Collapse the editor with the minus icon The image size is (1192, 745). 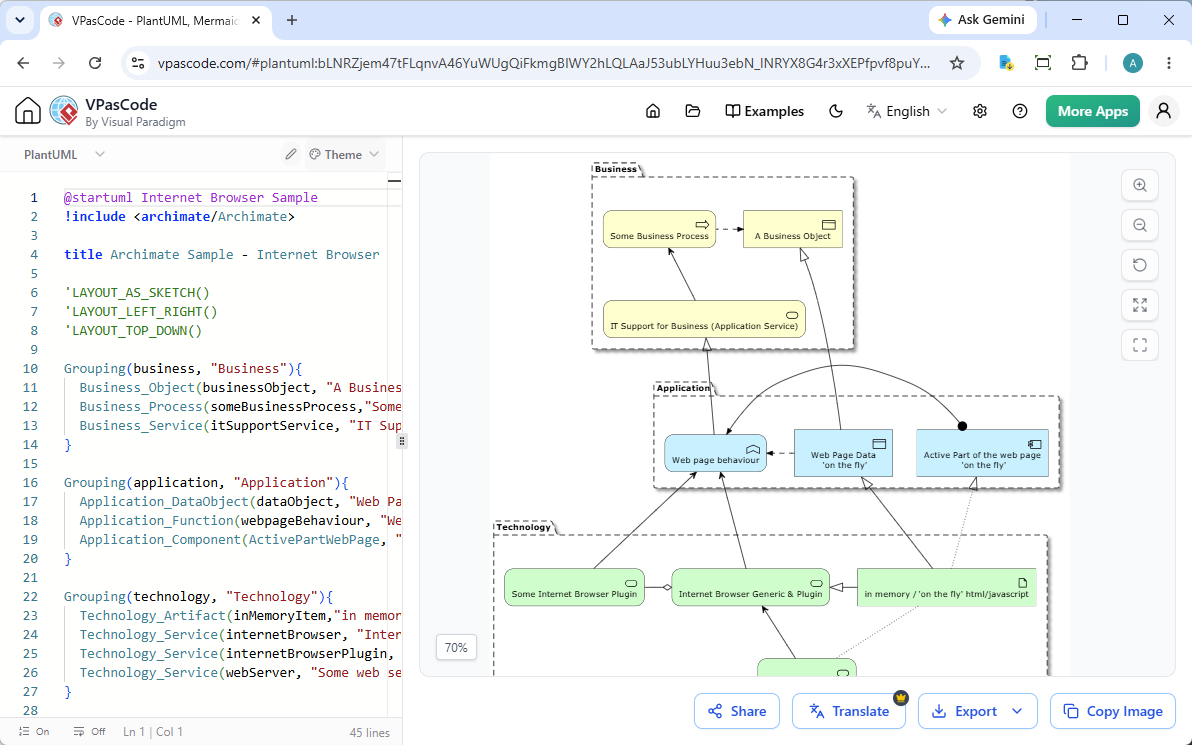(x=394, y=181)
